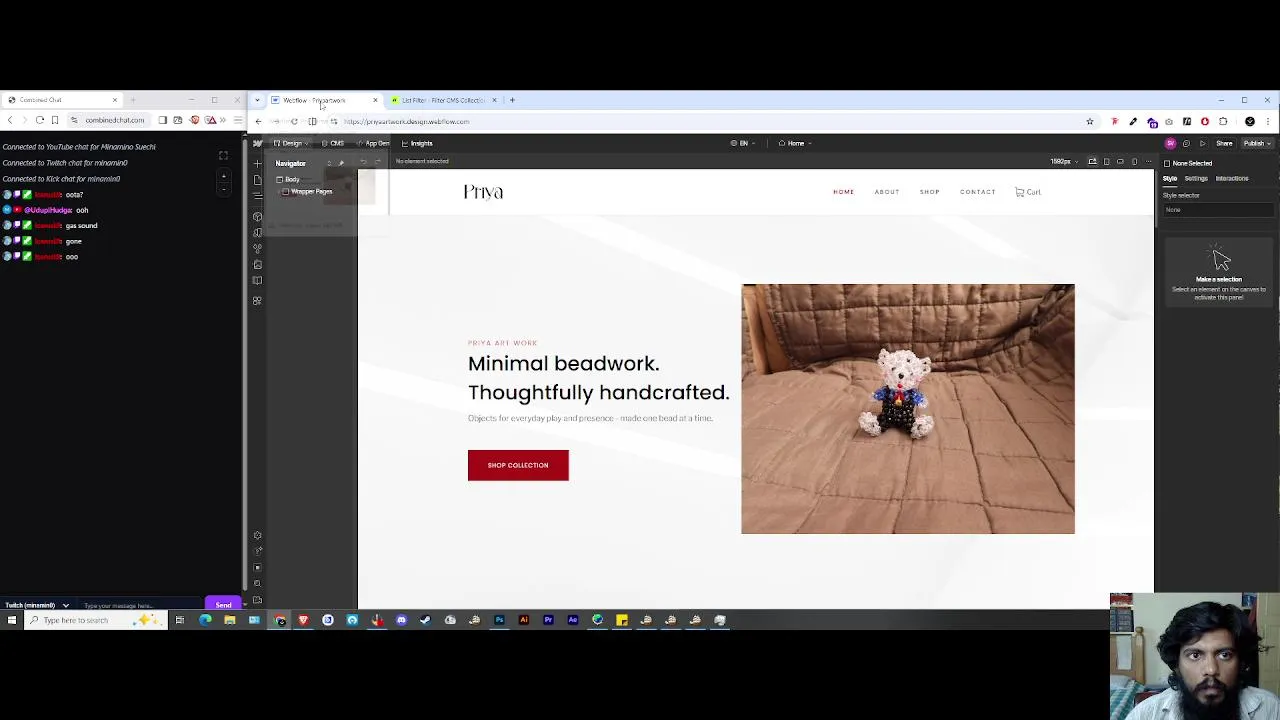Select the Style tab in right panel
The height and width of the screenshot is (720, 1280).
coord(1170,178)
